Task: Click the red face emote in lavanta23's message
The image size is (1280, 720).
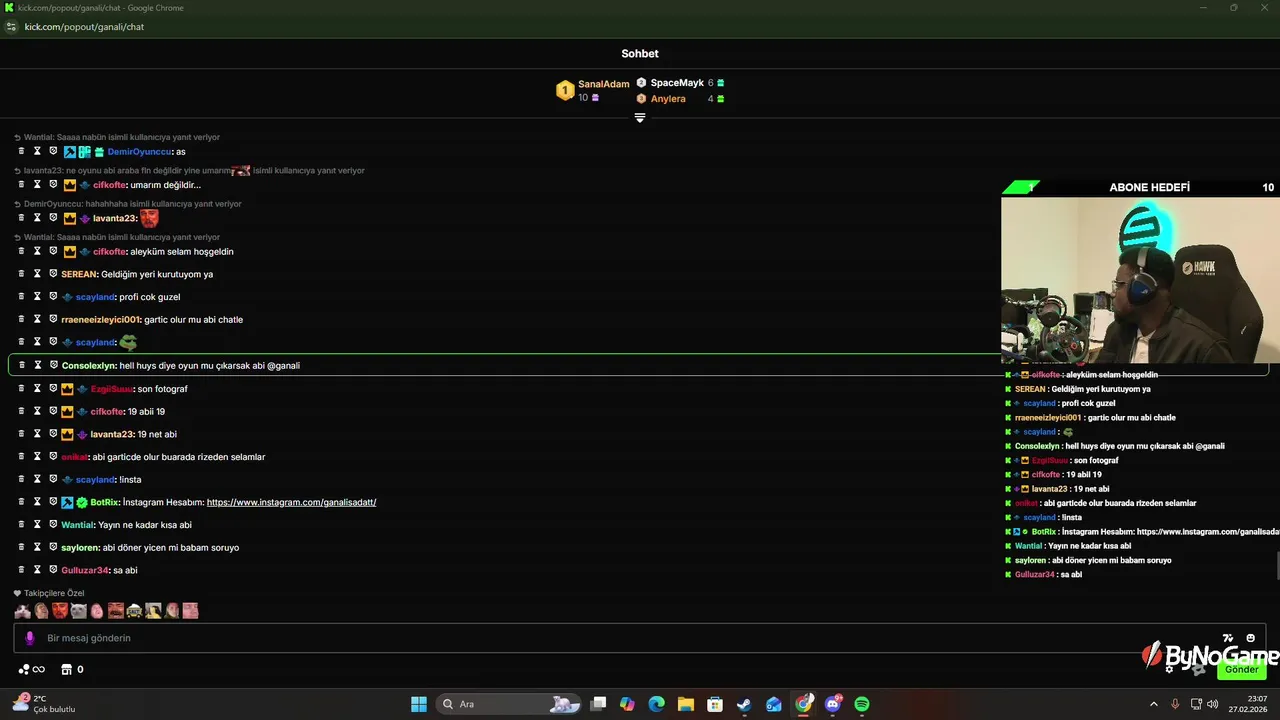Action: point(149,218)
